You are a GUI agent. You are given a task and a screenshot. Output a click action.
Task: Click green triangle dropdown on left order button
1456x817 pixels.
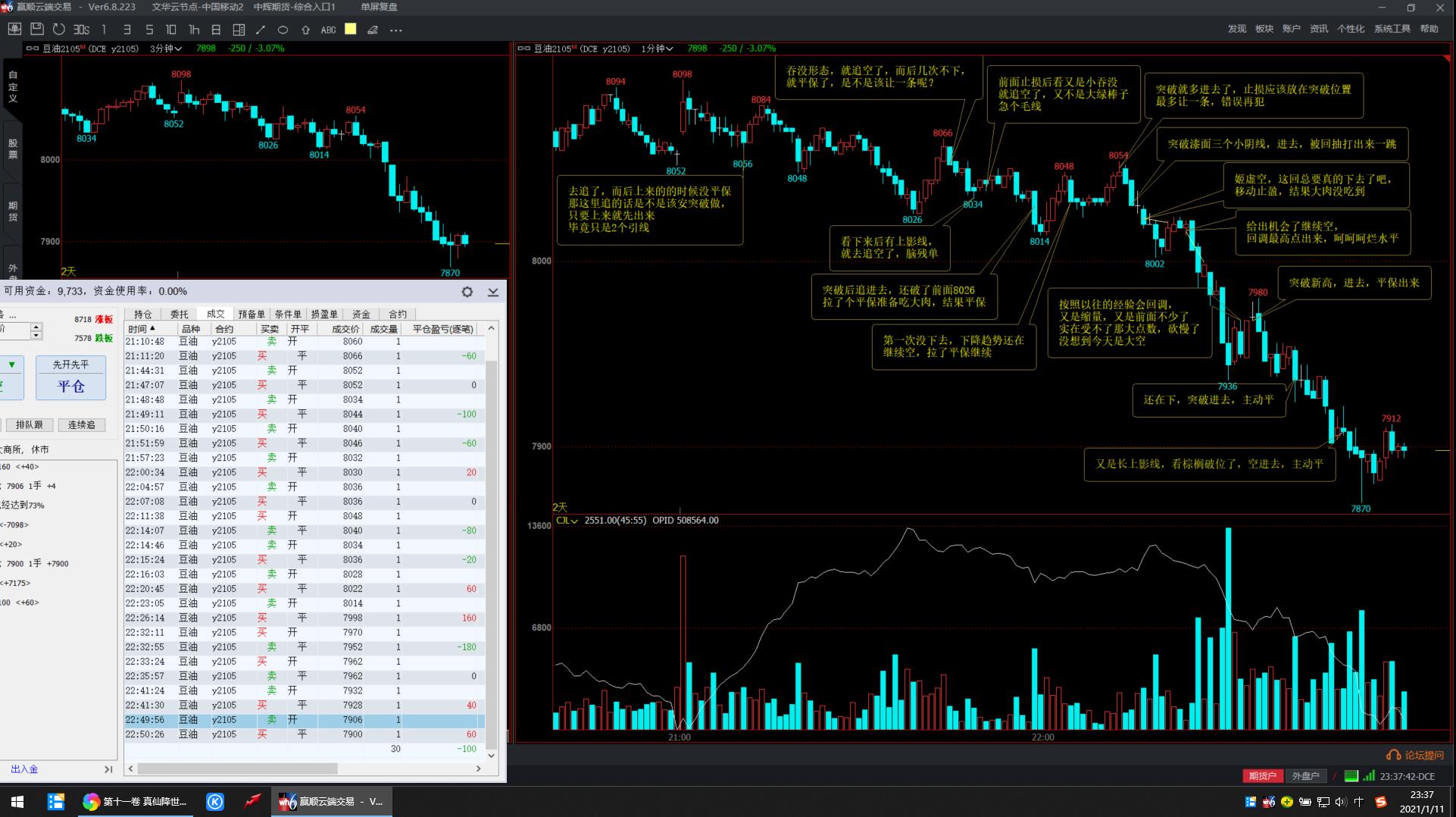11,365
